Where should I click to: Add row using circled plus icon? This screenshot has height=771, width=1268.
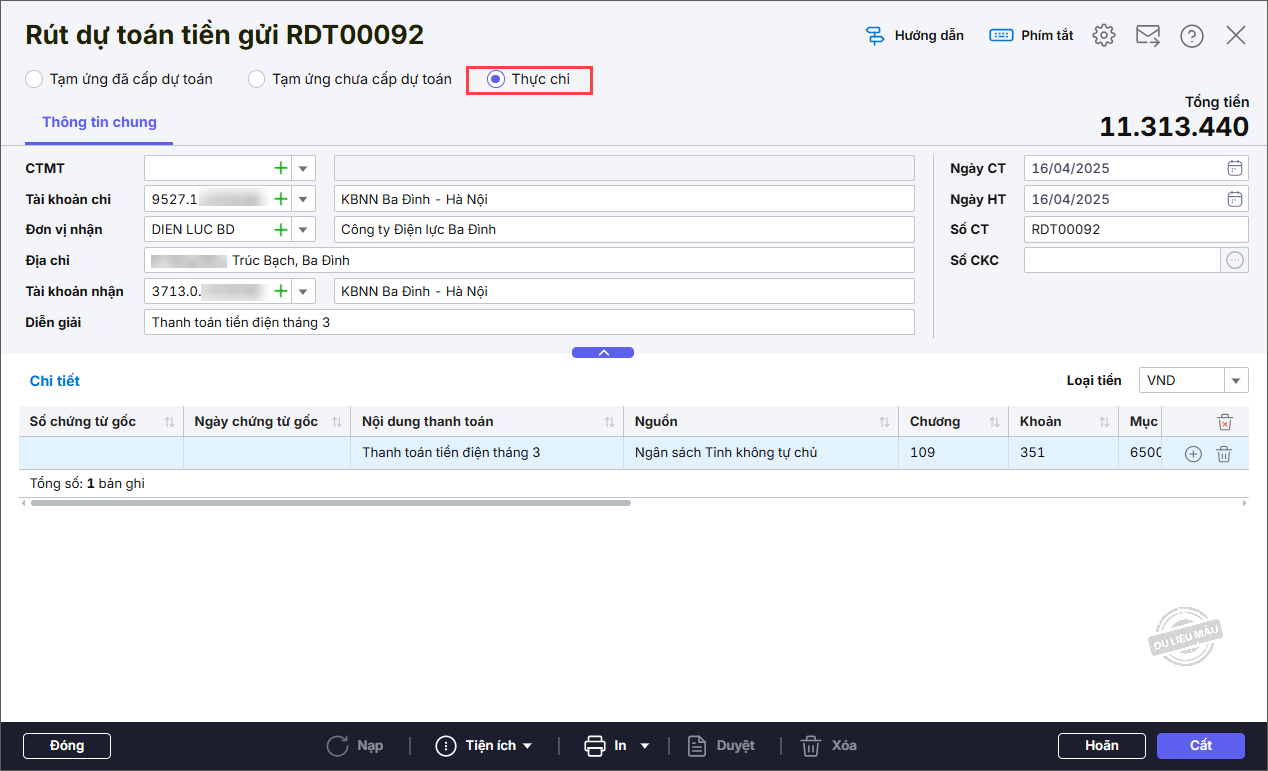pos(1193,454)
